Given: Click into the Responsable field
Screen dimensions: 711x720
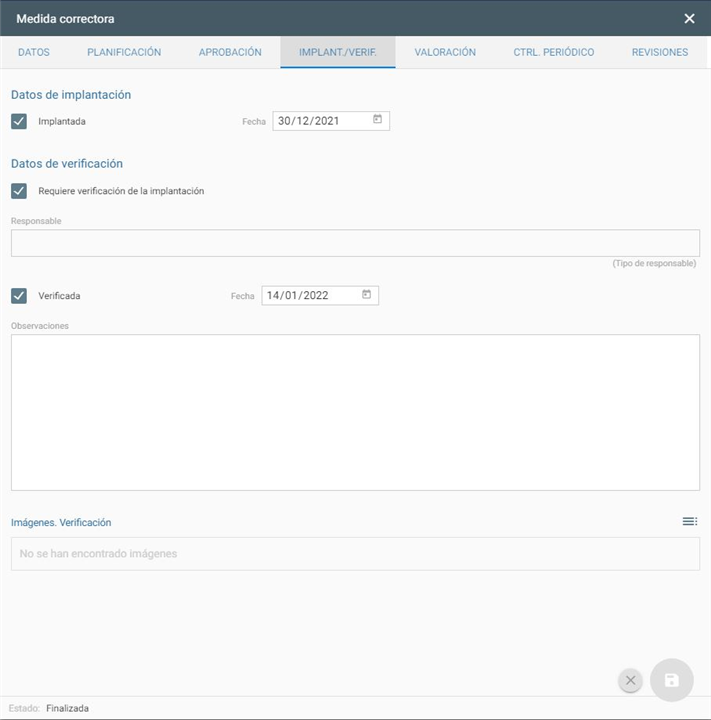Looking at the screenshot, I should 355,243.
